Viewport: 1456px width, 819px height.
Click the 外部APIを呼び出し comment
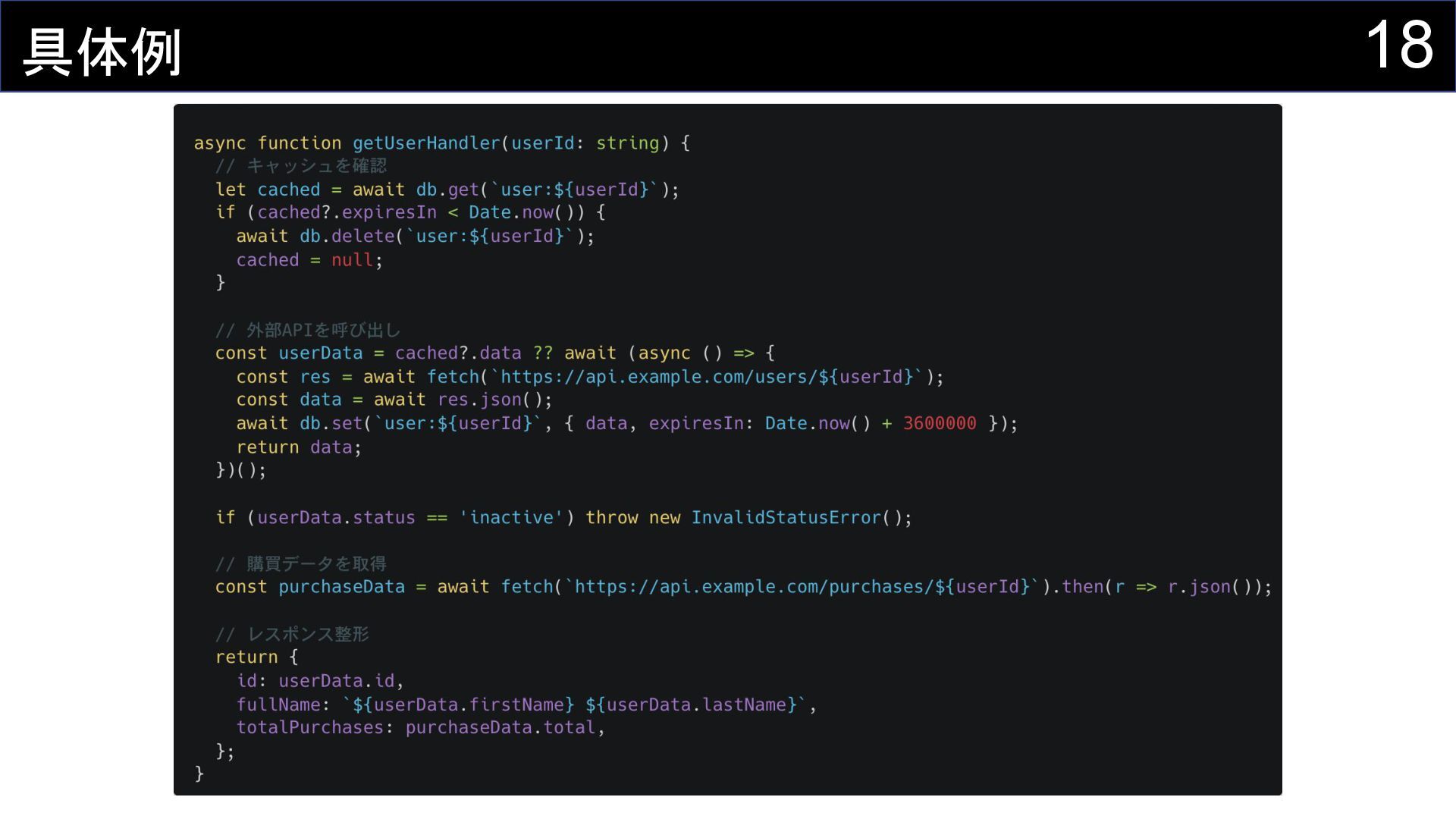(307, 331)
